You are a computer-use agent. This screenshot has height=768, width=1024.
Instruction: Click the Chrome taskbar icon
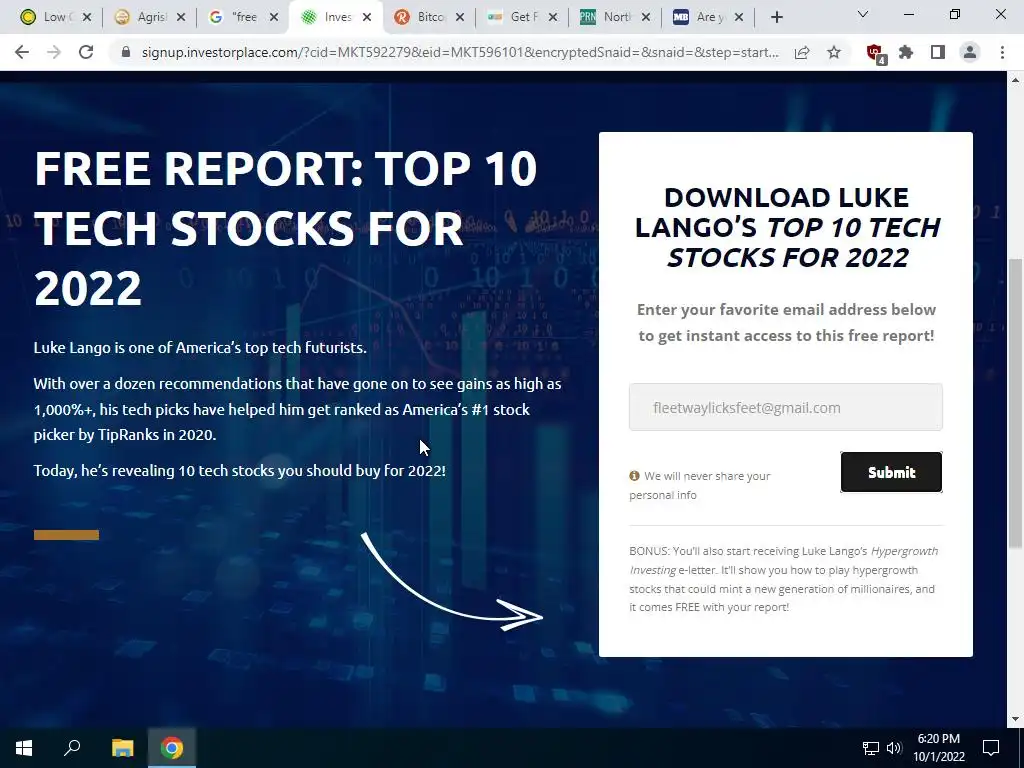[172, 748]
